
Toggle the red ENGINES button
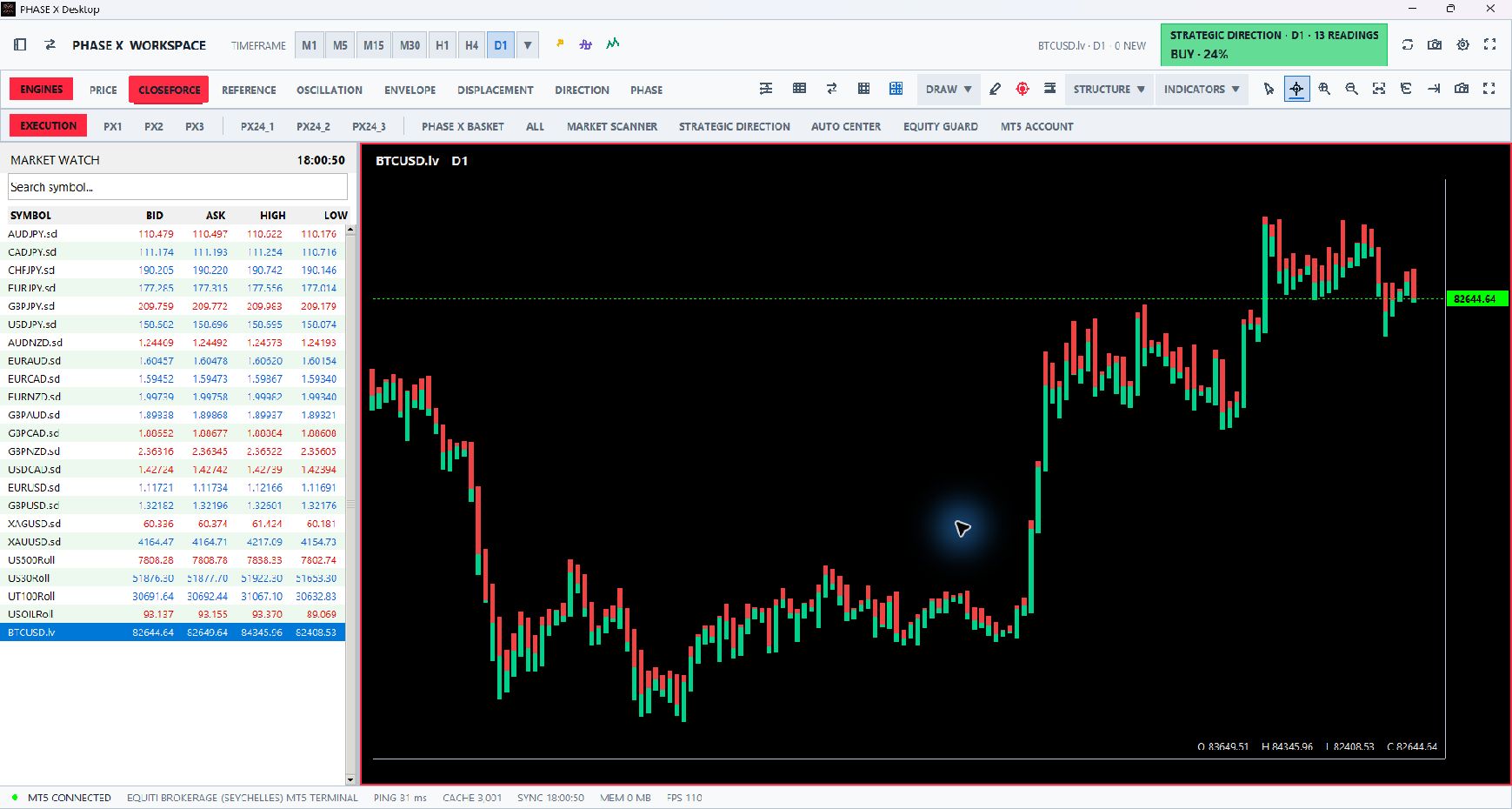pos(41,89)
